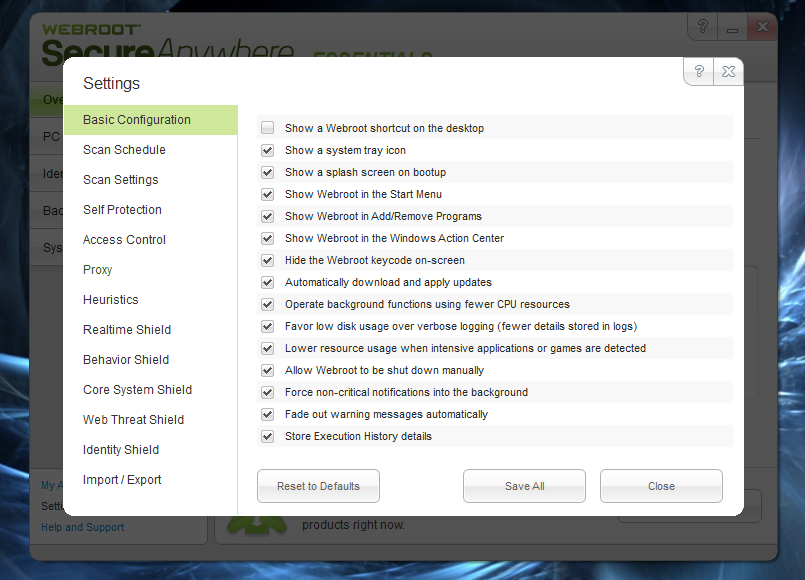Enable Webroot desktop shortcut checkbox

coord(267,128)
